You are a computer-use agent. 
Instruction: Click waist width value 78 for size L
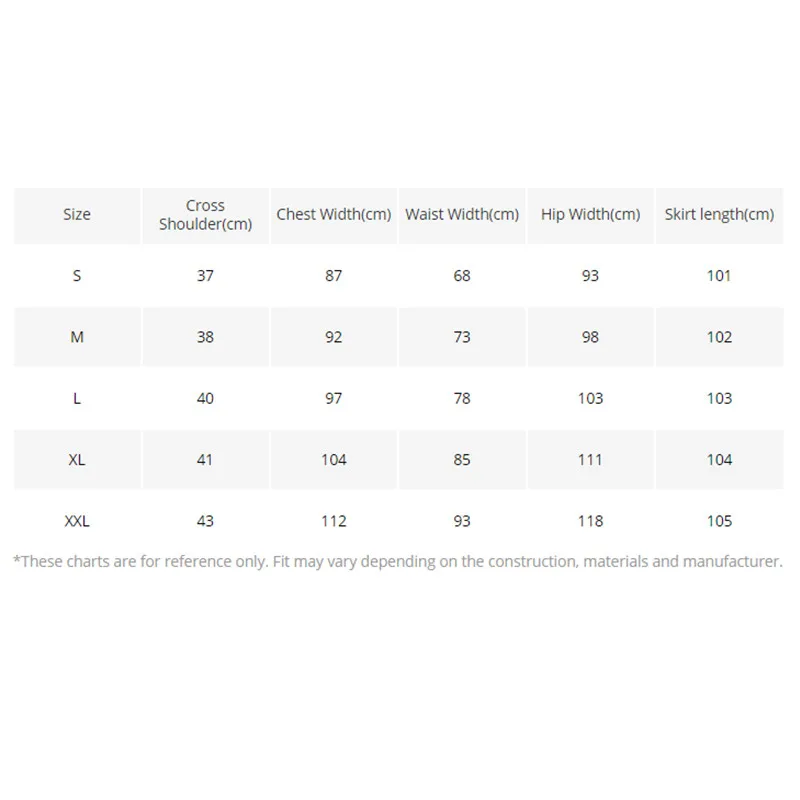point(462,398)
